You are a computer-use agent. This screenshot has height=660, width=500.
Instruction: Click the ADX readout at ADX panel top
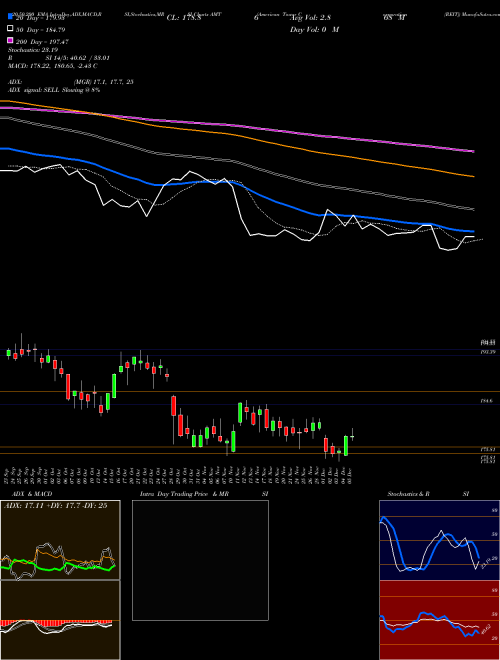pos(55,506)
